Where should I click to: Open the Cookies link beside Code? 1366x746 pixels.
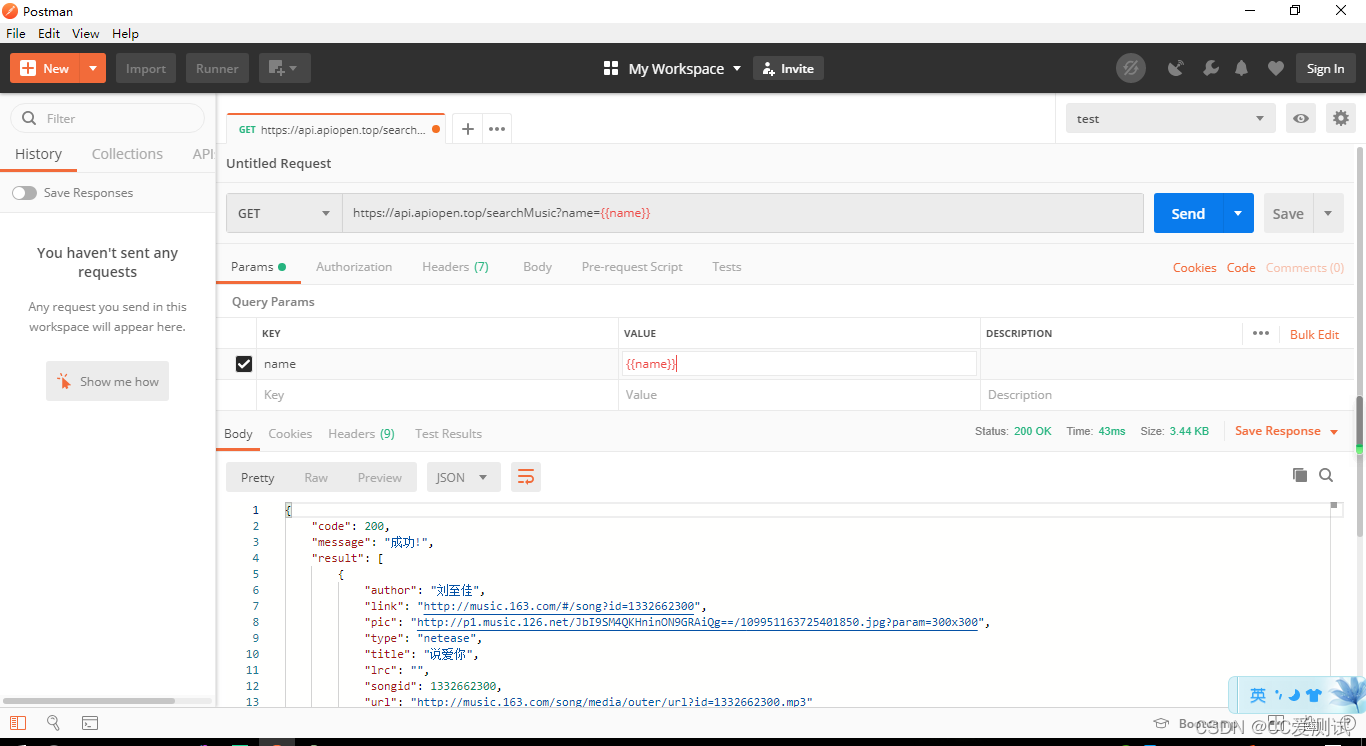pos(1194,267)
